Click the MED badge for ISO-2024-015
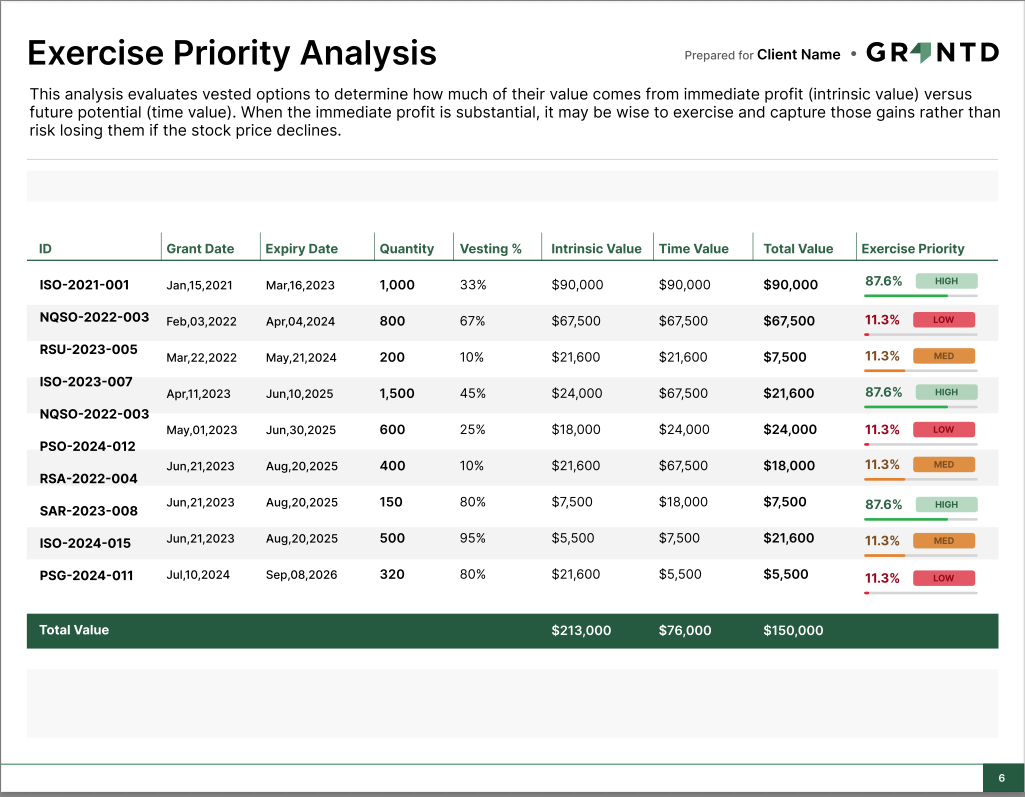 (x=944, y=540)
